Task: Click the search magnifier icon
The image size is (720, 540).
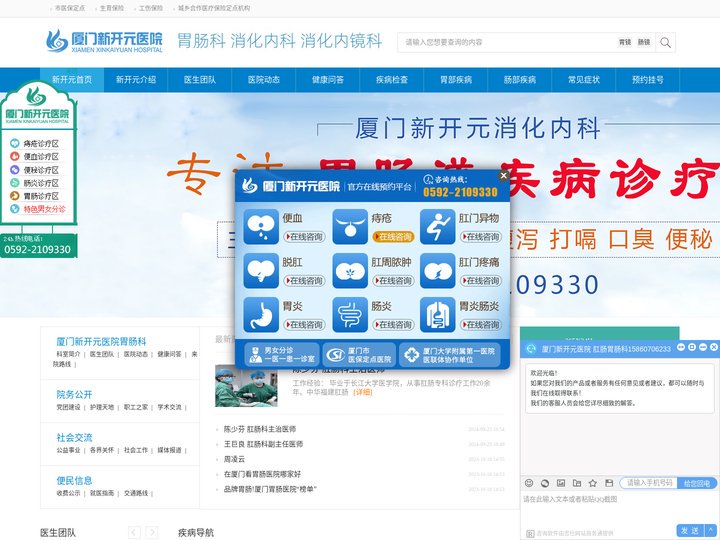Action: coord(665,43)
